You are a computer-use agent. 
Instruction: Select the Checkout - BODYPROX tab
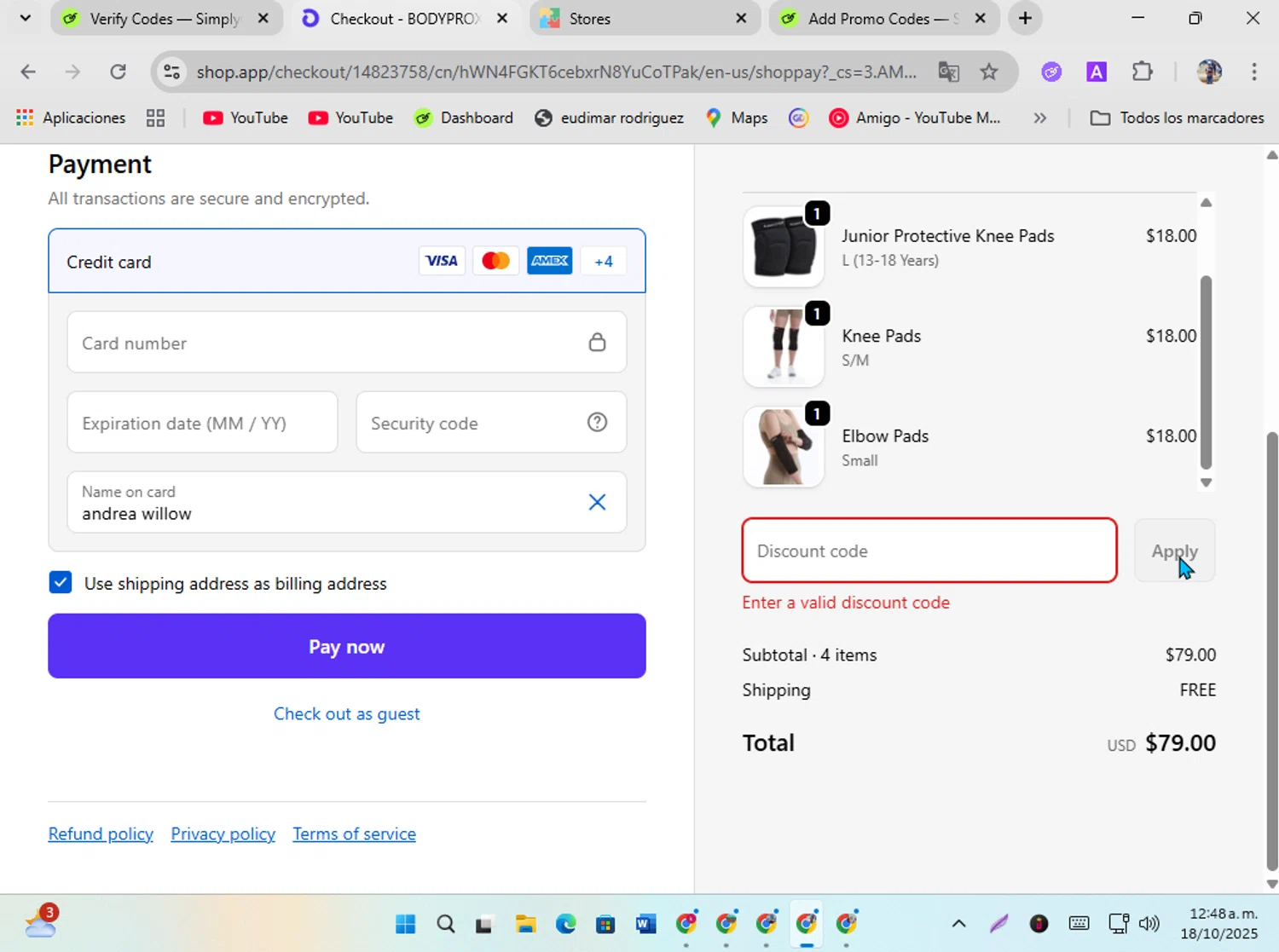click(406, 18)
